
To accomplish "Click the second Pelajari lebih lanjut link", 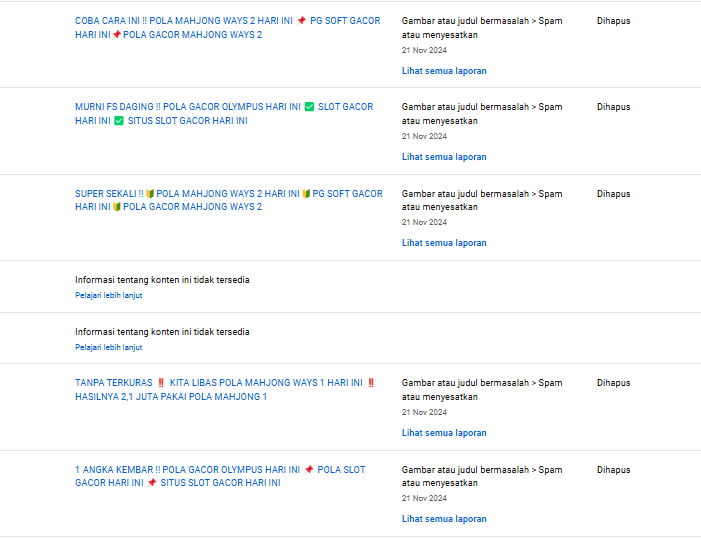I will 109,347.
